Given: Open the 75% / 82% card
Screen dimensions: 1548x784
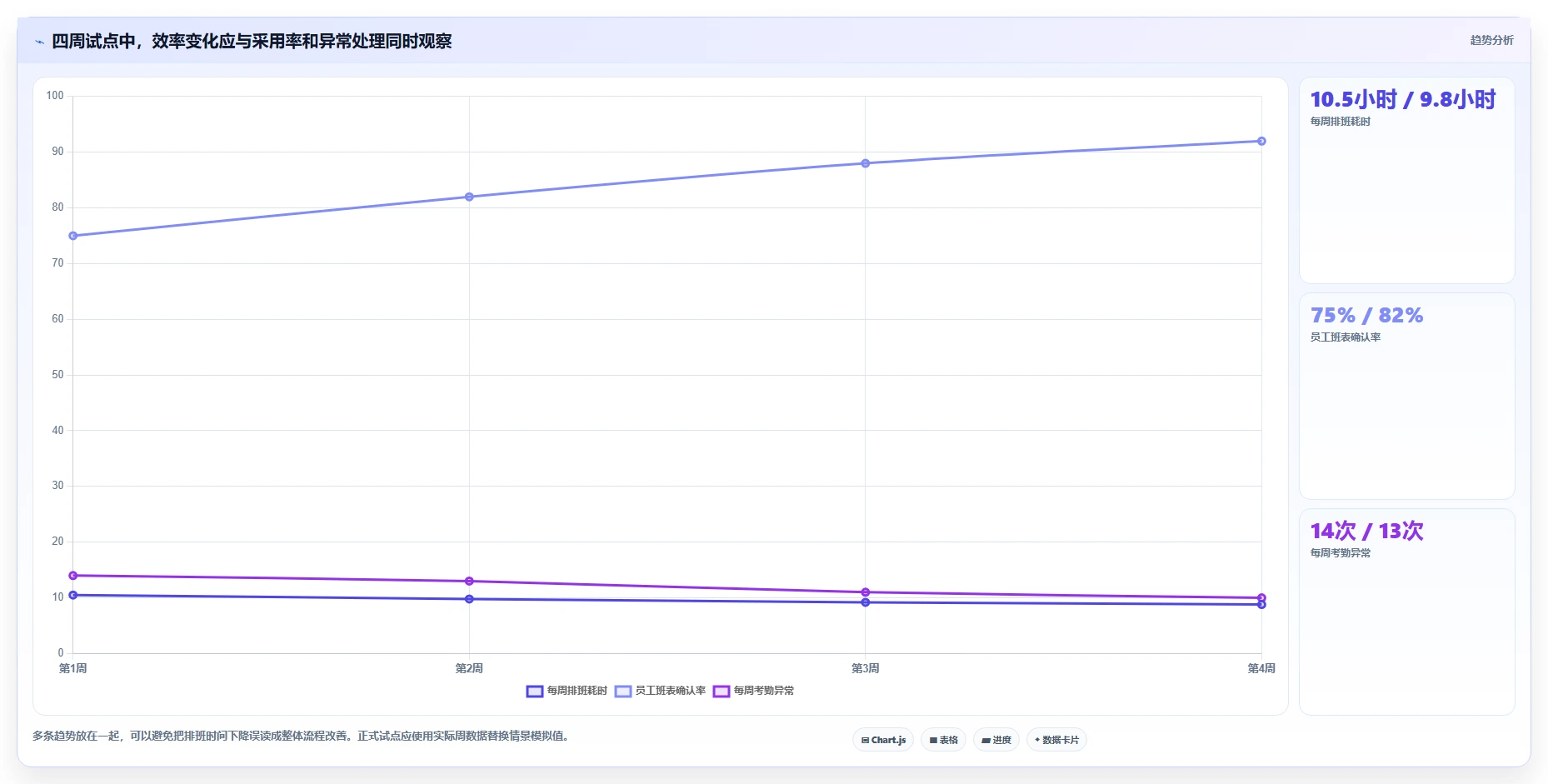Looking at the screenshot, I should (1407, 397).
